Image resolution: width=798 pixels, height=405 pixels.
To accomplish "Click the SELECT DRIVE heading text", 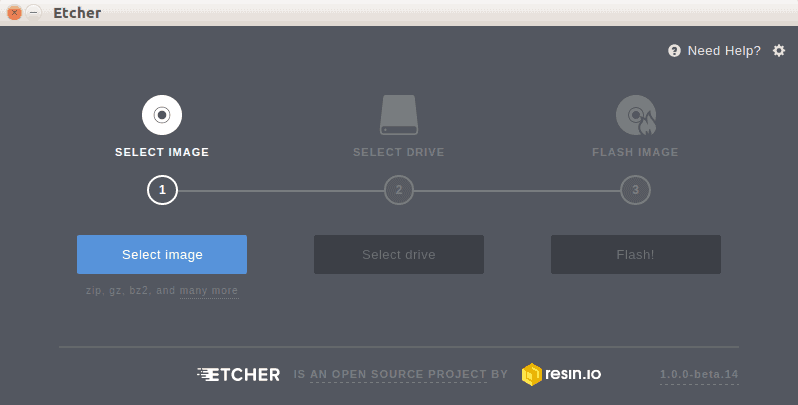I will (x=398, y=152).
